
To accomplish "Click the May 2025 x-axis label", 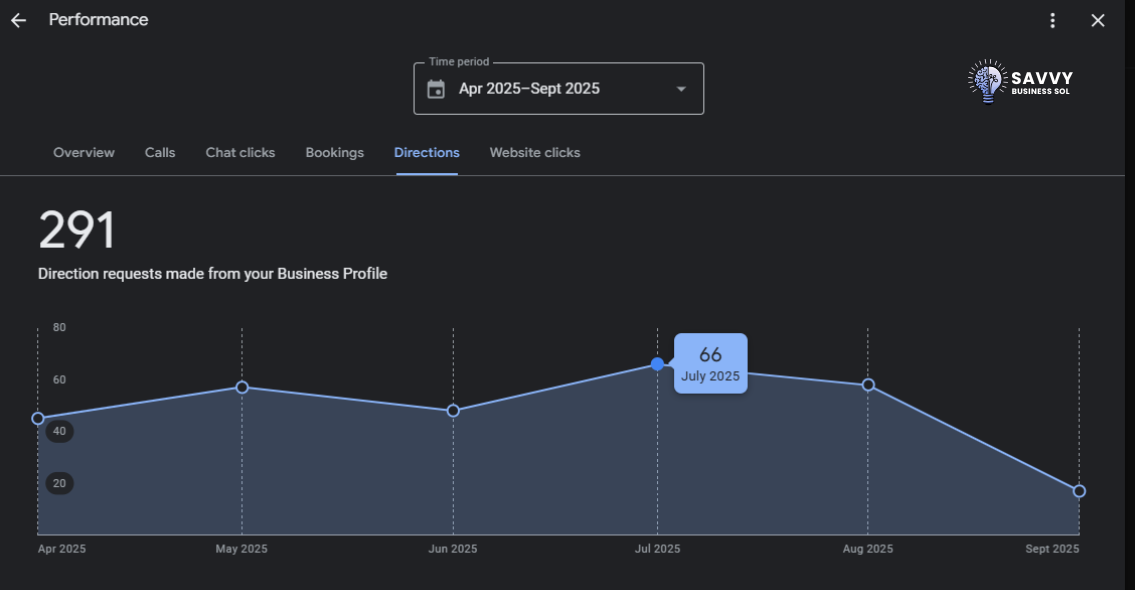I will click(242, 549).
